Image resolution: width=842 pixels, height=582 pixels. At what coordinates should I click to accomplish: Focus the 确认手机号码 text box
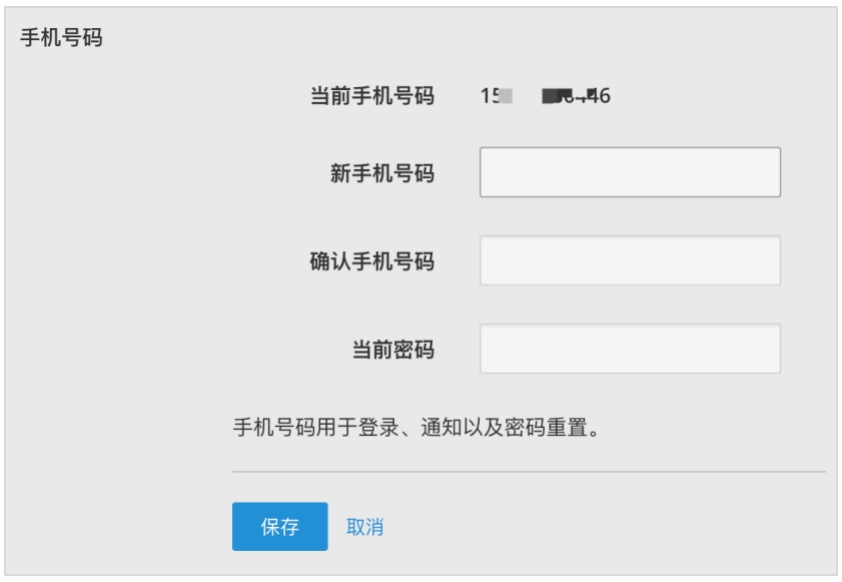(x=629, y=261)
